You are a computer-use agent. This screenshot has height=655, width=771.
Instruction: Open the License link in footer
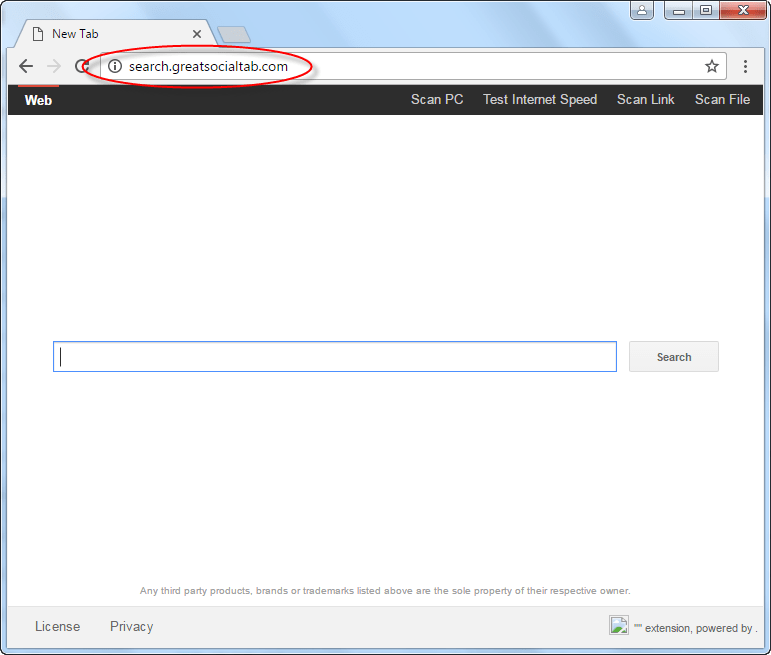pyautogui.click(x=58, y=626)
